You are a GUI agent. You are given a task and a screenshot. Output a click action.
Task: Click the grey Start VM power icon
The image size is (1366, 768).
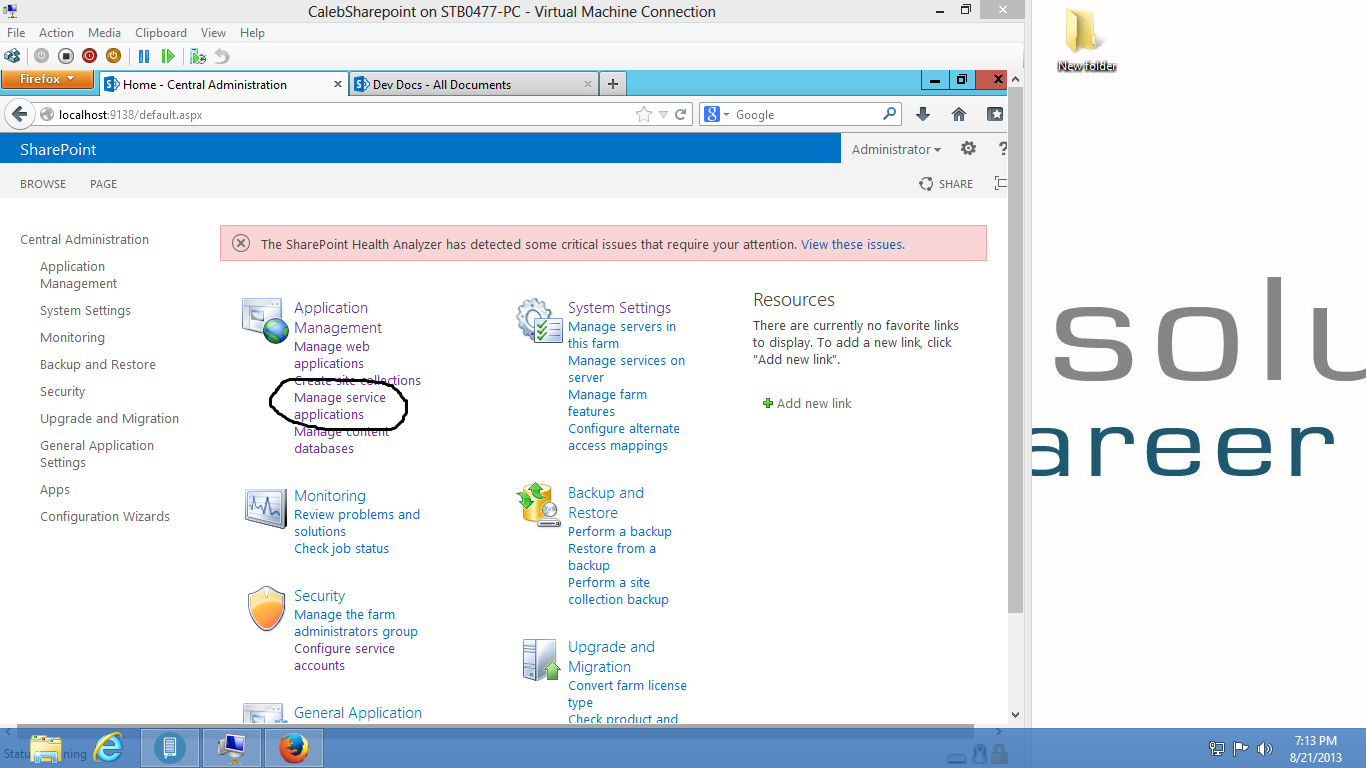(42, 56)
